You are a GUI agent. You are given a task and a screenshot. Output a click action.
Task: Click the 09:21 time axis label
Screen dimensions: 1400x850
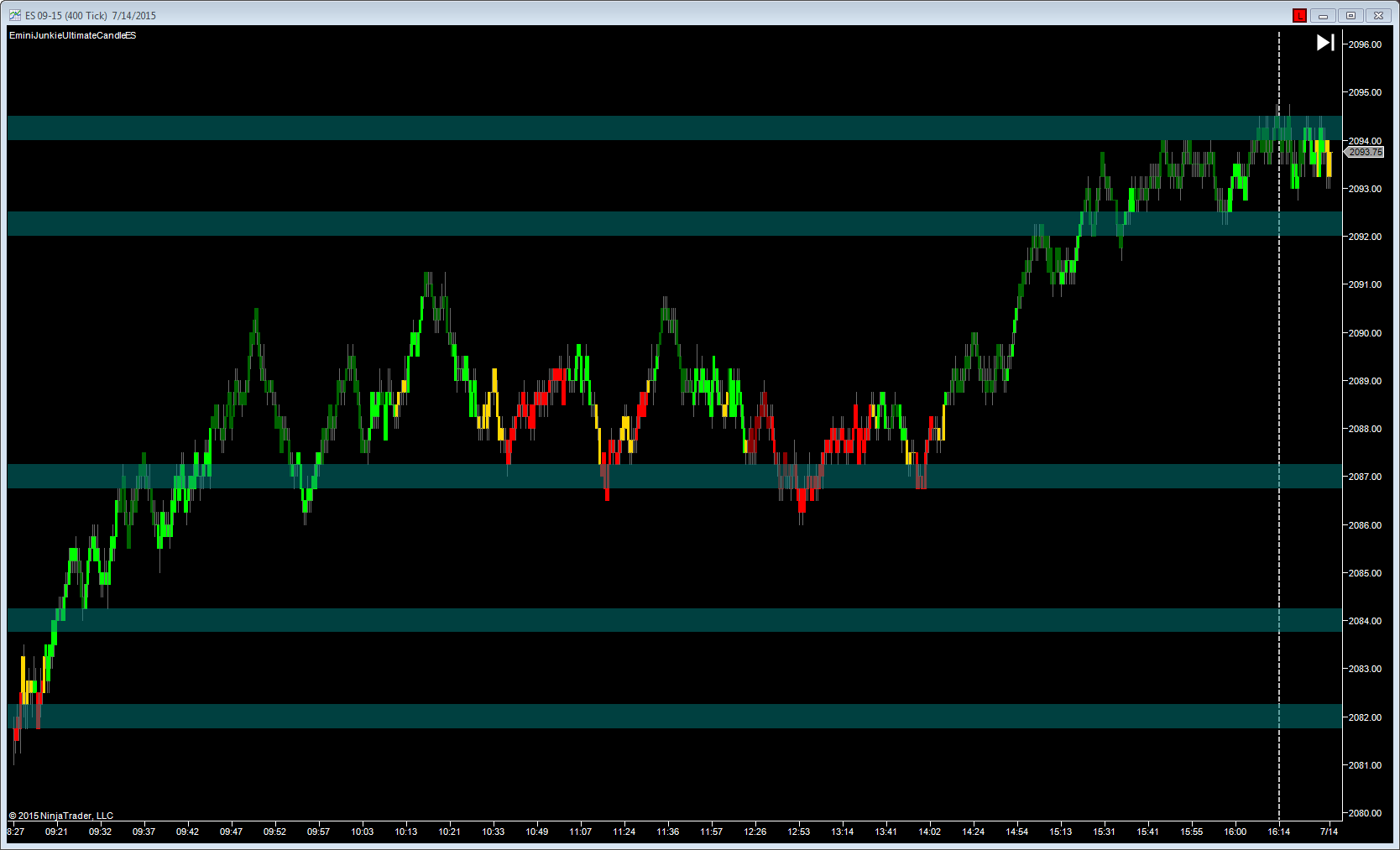click(x=56, y=832)
